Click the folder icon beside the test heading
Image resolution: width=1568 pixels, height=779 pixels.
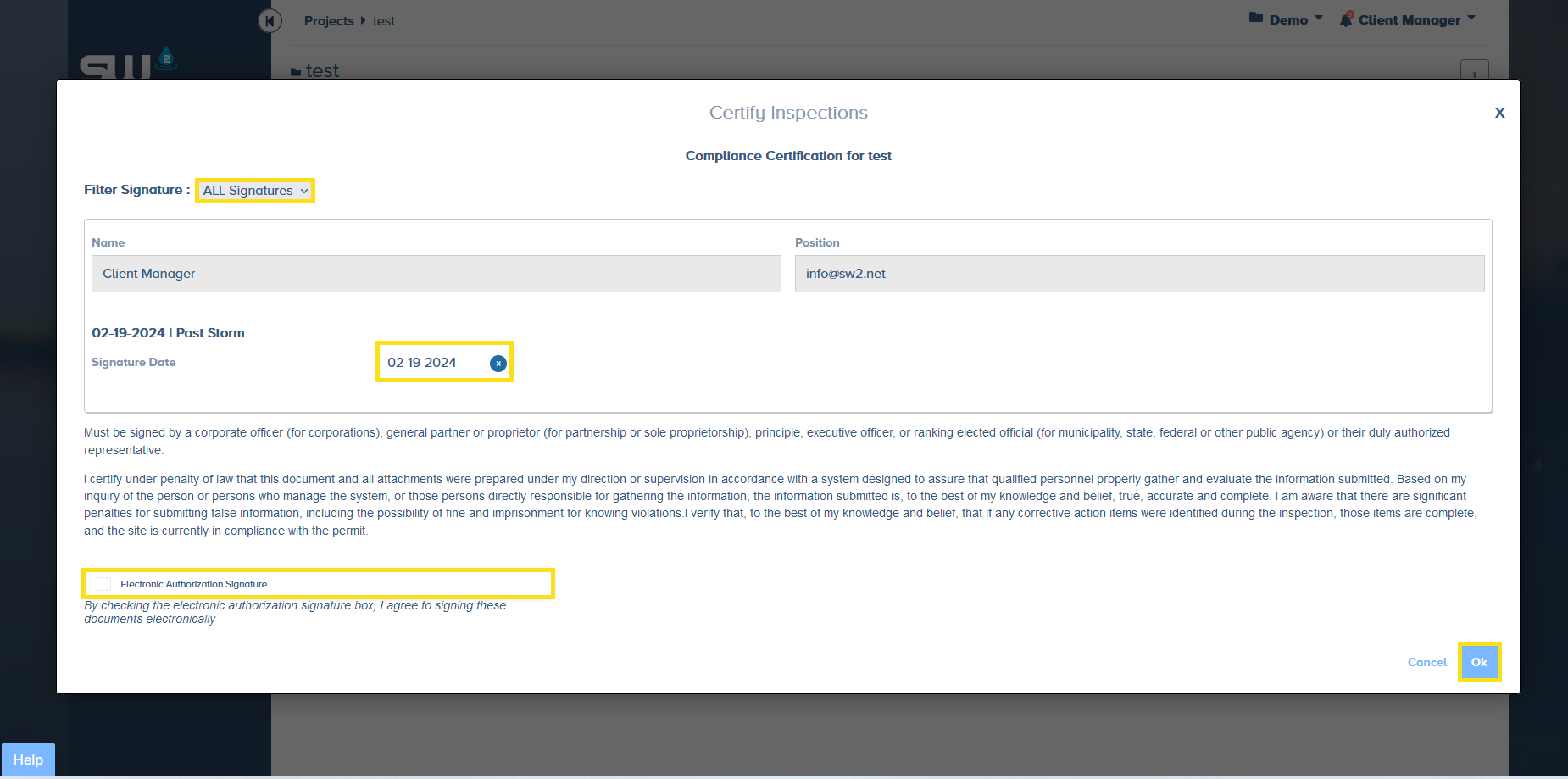tap(296, 72)
